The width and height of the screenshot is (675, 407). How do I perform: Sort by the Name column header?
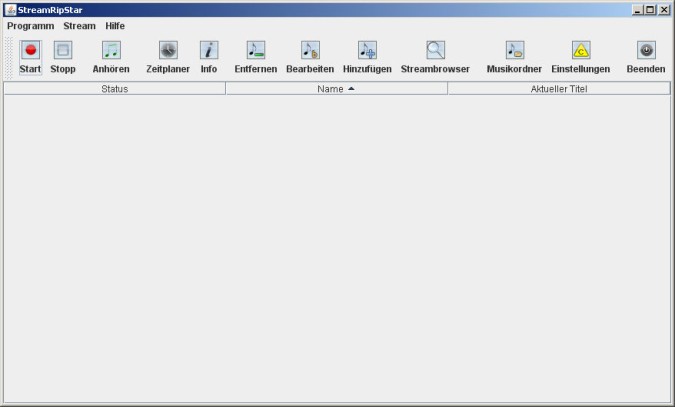(337, 89)
